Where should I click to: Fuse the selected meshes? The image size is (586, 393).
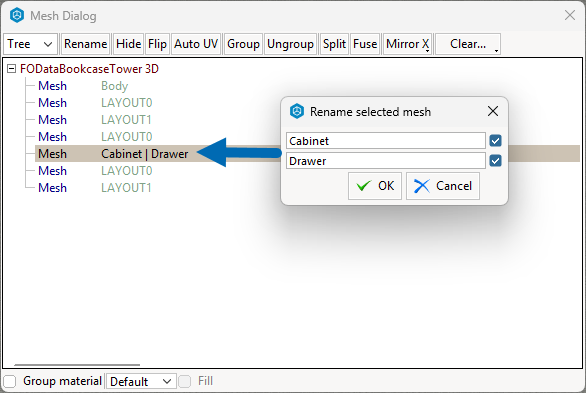click(365, 44)
